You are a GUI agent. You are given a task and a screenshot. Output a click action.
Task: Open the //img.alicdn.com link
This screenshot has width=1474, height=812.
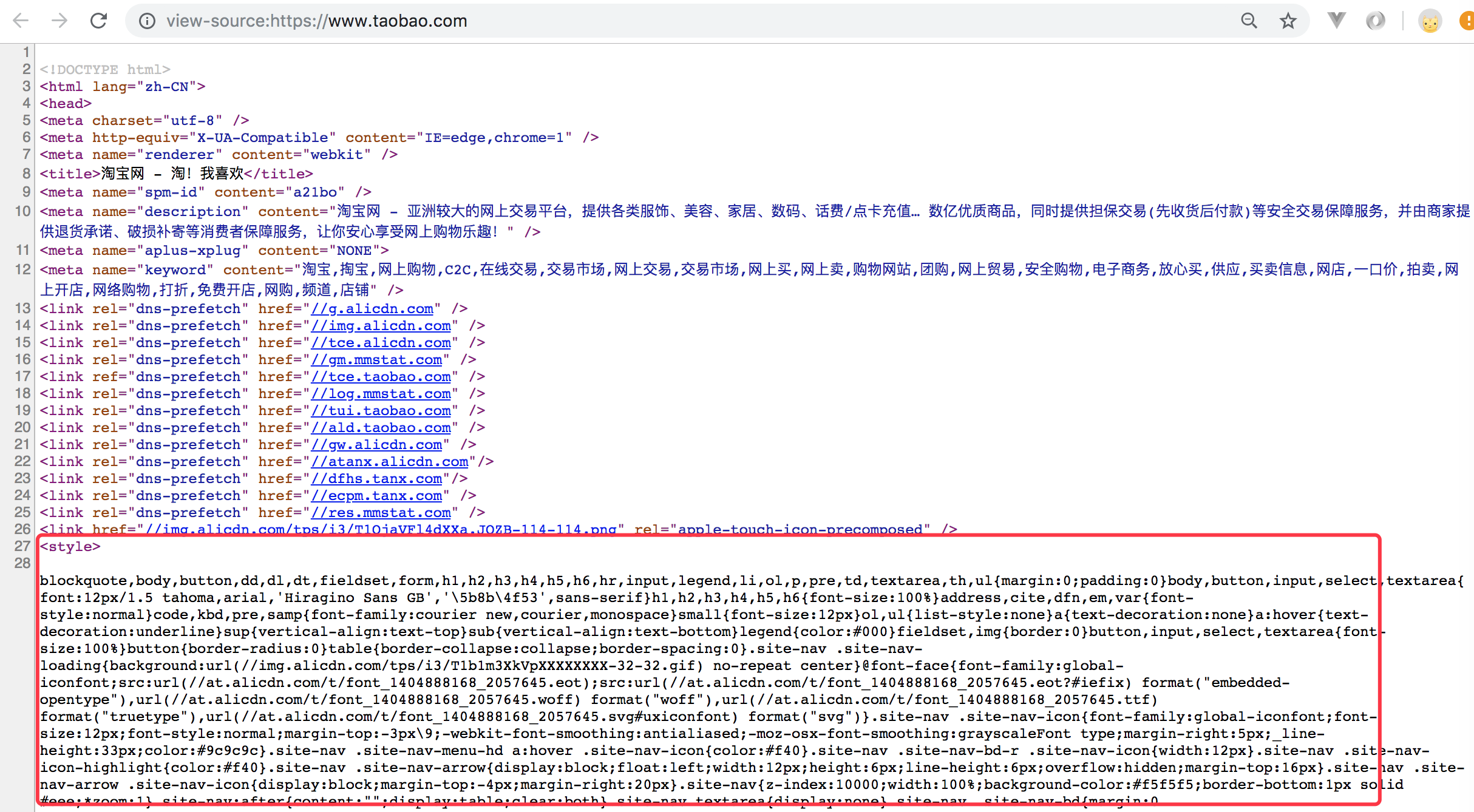381,326
